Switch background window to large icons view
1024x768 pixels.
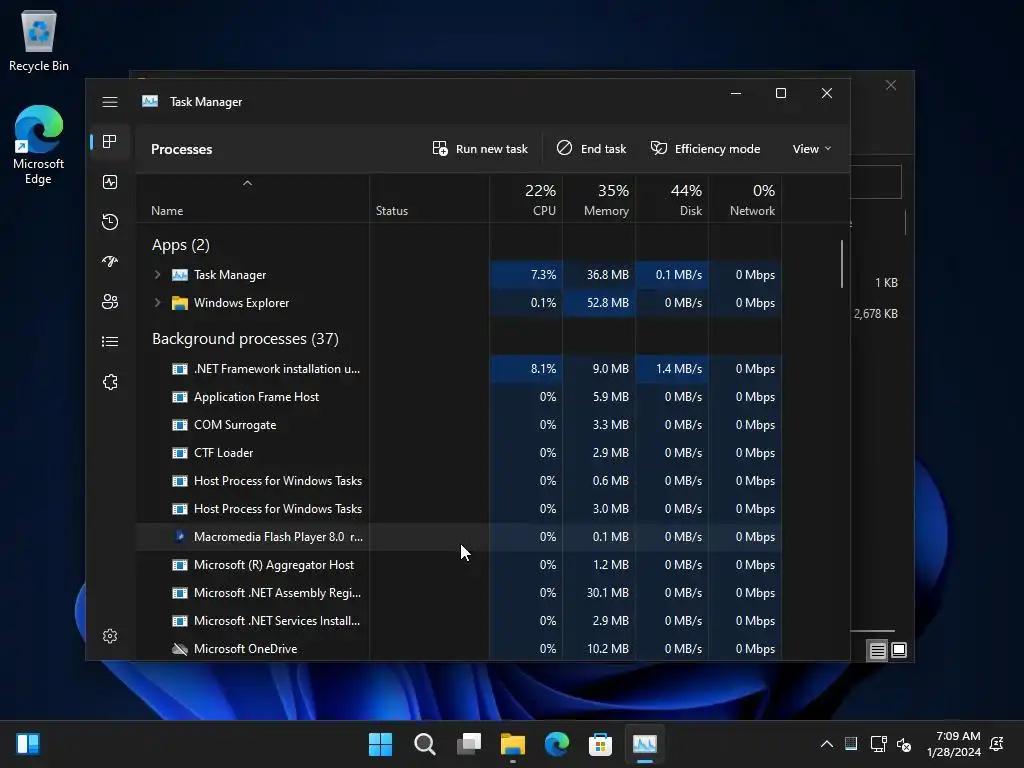click(899, 650)
